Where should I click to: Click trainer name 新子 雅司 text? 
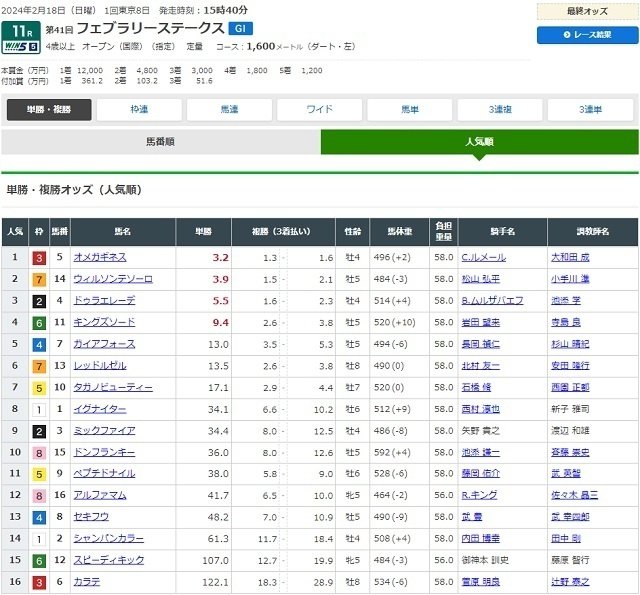(571, 409)
